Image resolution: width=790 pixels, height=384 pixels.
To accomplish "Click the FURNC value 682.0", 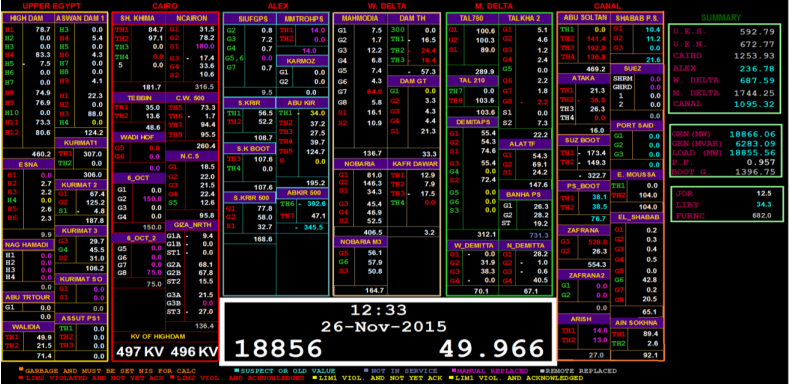I will click(762, 215).
